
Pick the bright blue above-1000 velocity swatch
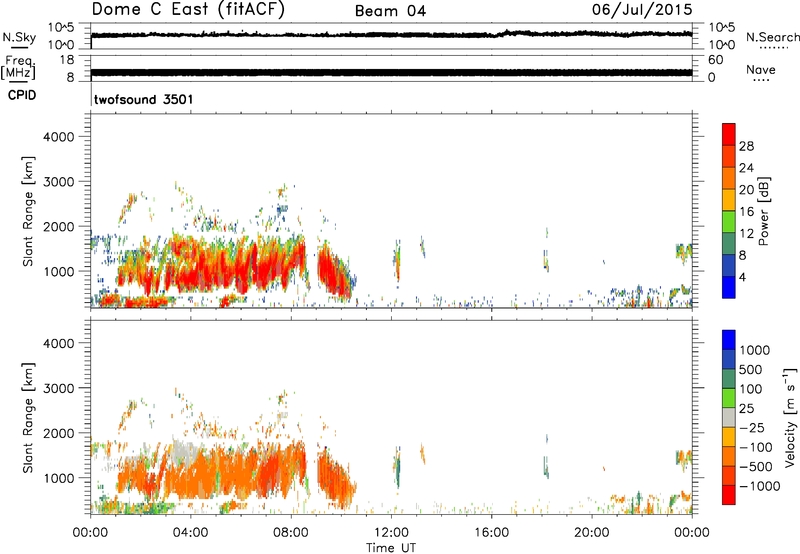(729, 340)
